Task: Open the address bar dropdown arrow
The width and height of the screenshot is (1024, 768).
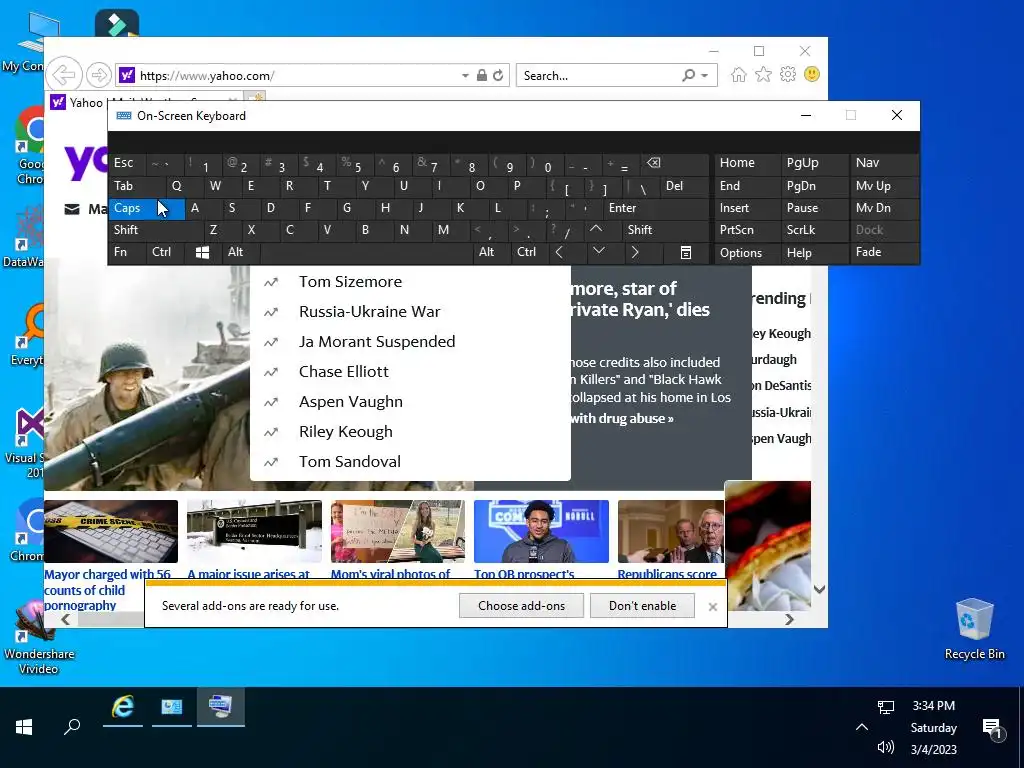Action: [x=465, y=76]
